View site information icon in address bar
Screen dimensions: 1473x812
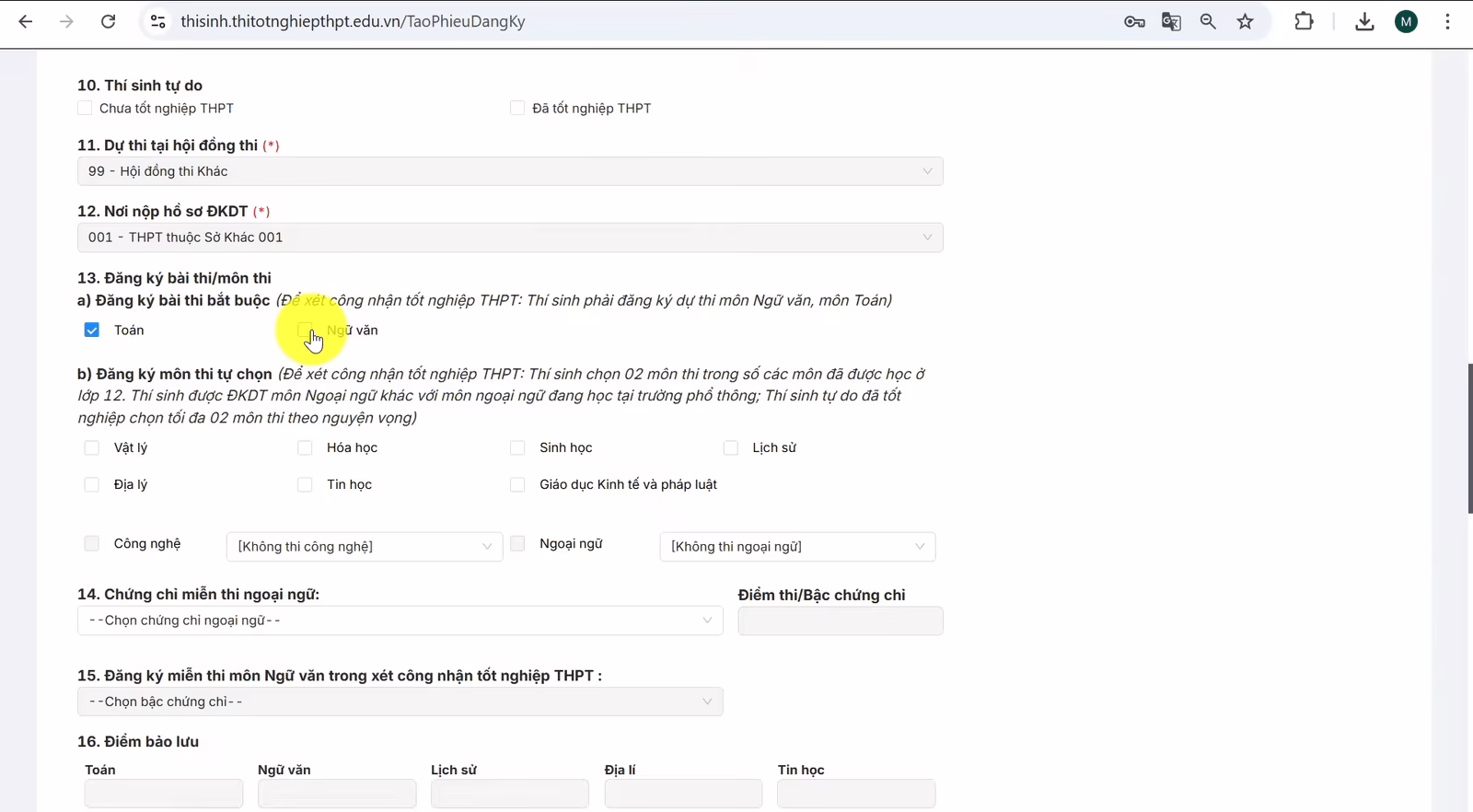coord(158,21)
